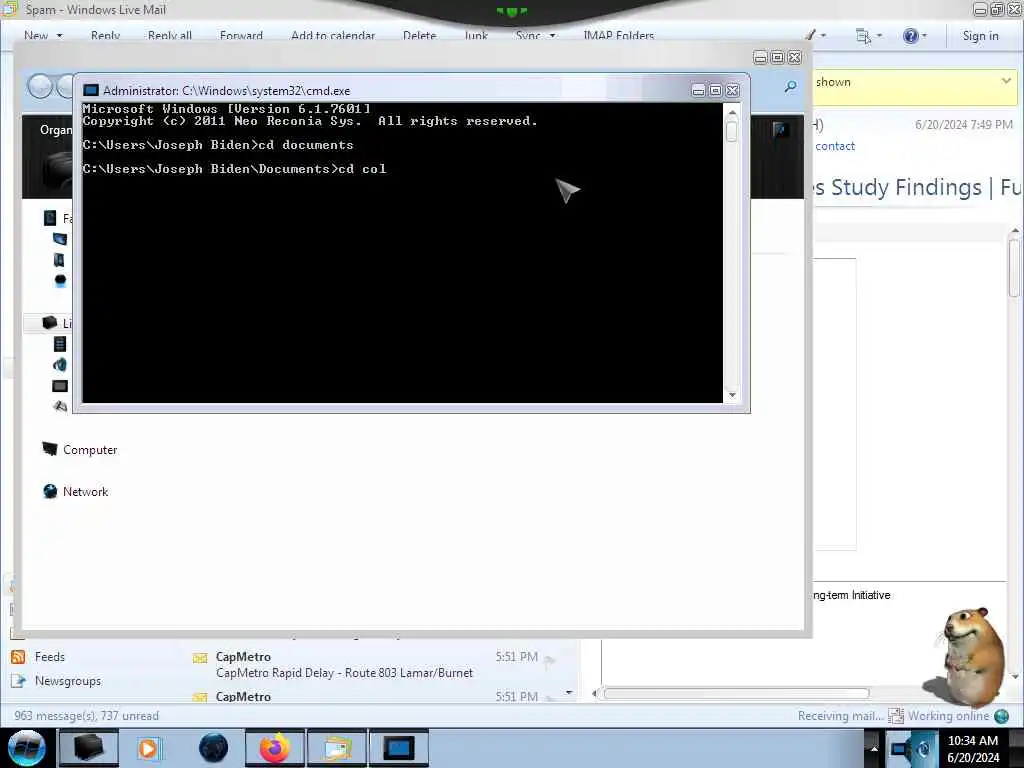Show hidden system tray icons arrow
Screen dimensions: 1024x768
[874, 748]
